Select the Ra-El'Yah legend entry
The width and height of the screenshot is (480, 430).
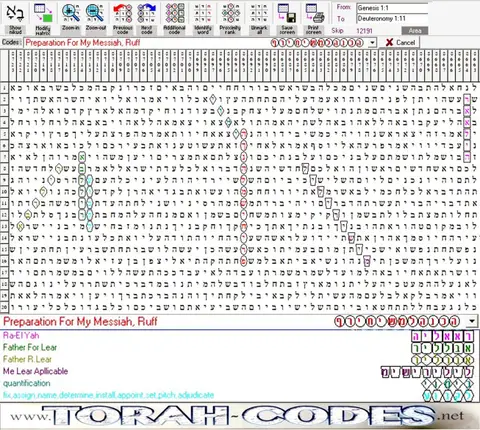pyautogui.click(x=21, y=335)
